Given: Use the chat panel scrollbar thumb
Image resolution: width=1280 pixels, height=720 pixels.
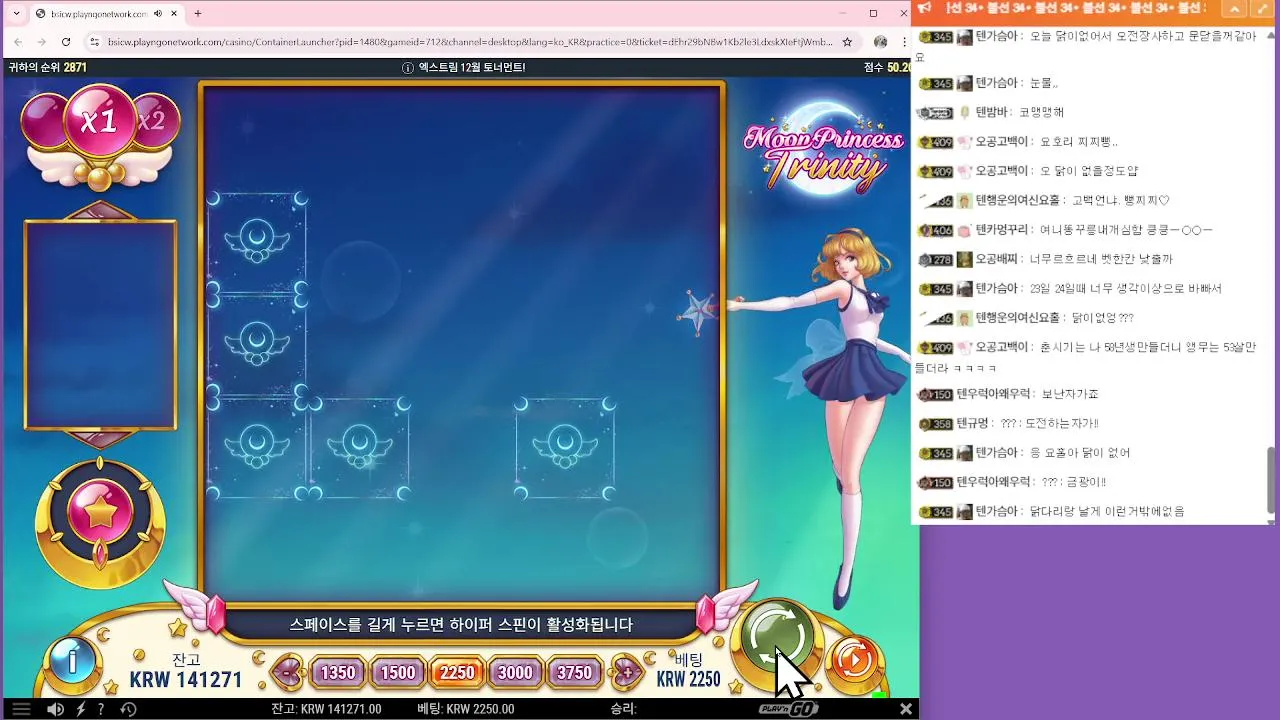Looking at the screenshot, I should tap(1271, 478).
